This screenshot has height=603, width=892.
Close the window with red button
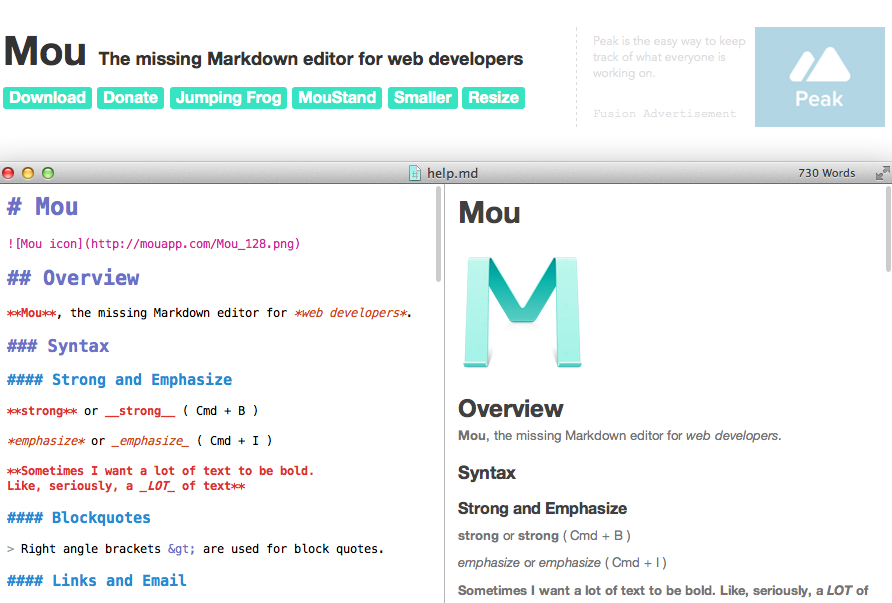pos(8,173)
